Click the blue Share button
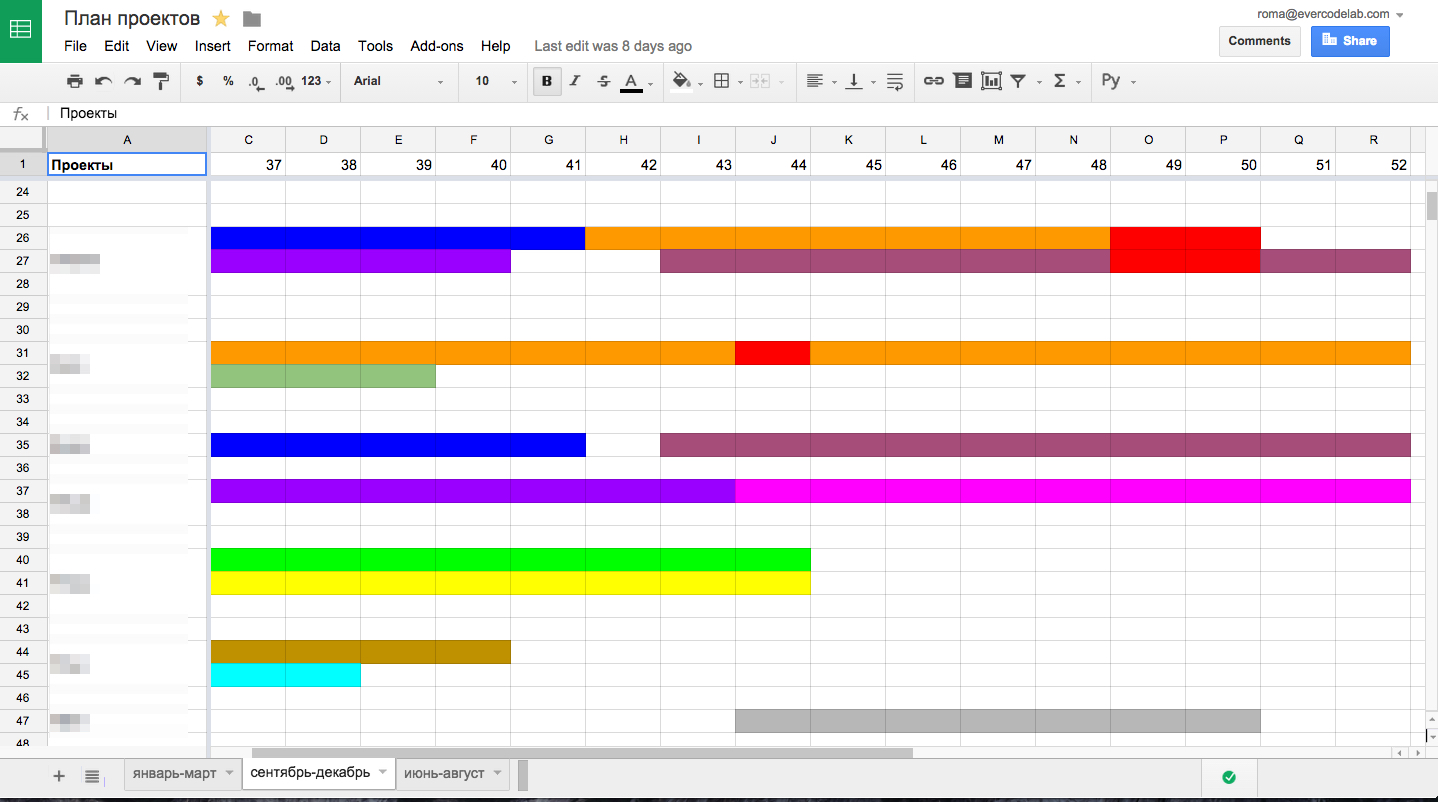 click(x=1349, y=41)
